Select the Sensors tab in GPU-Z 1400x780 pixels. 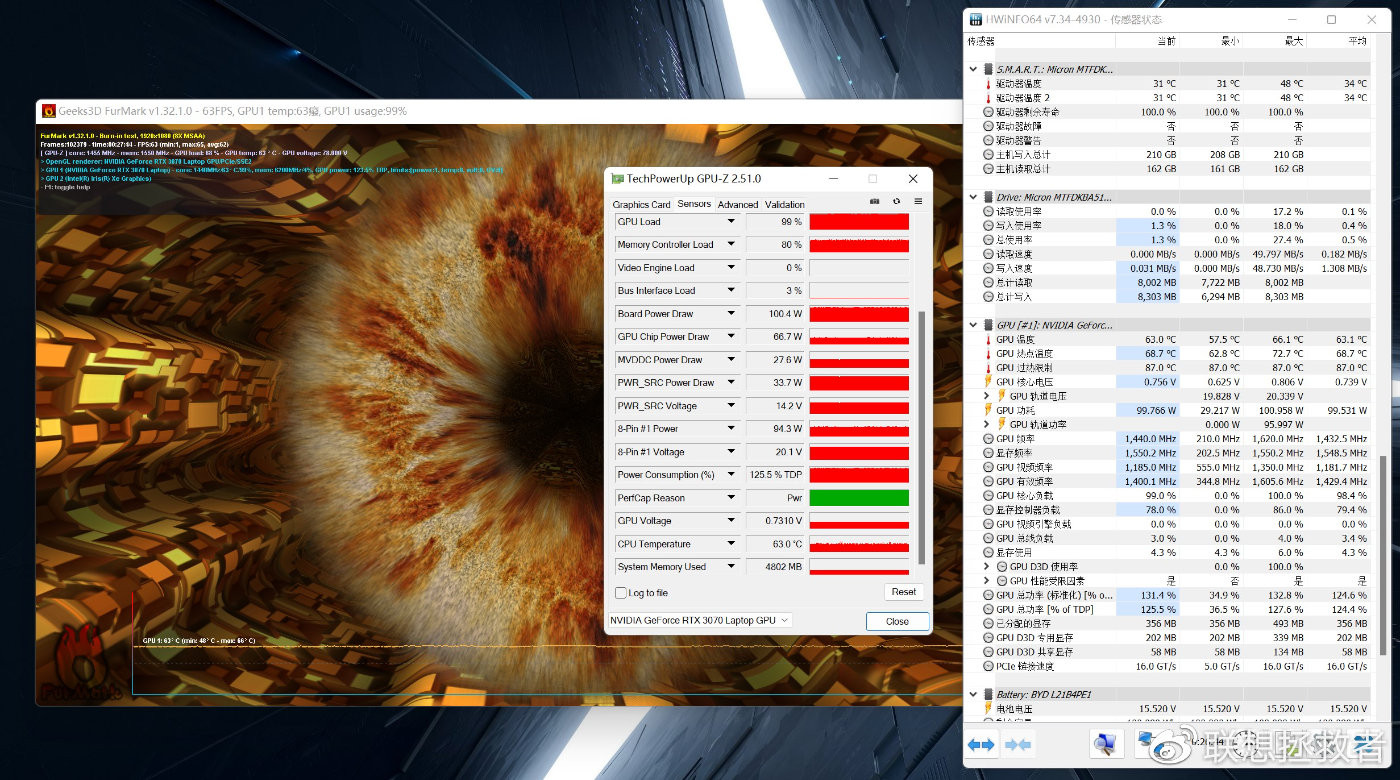pos(694,204)
